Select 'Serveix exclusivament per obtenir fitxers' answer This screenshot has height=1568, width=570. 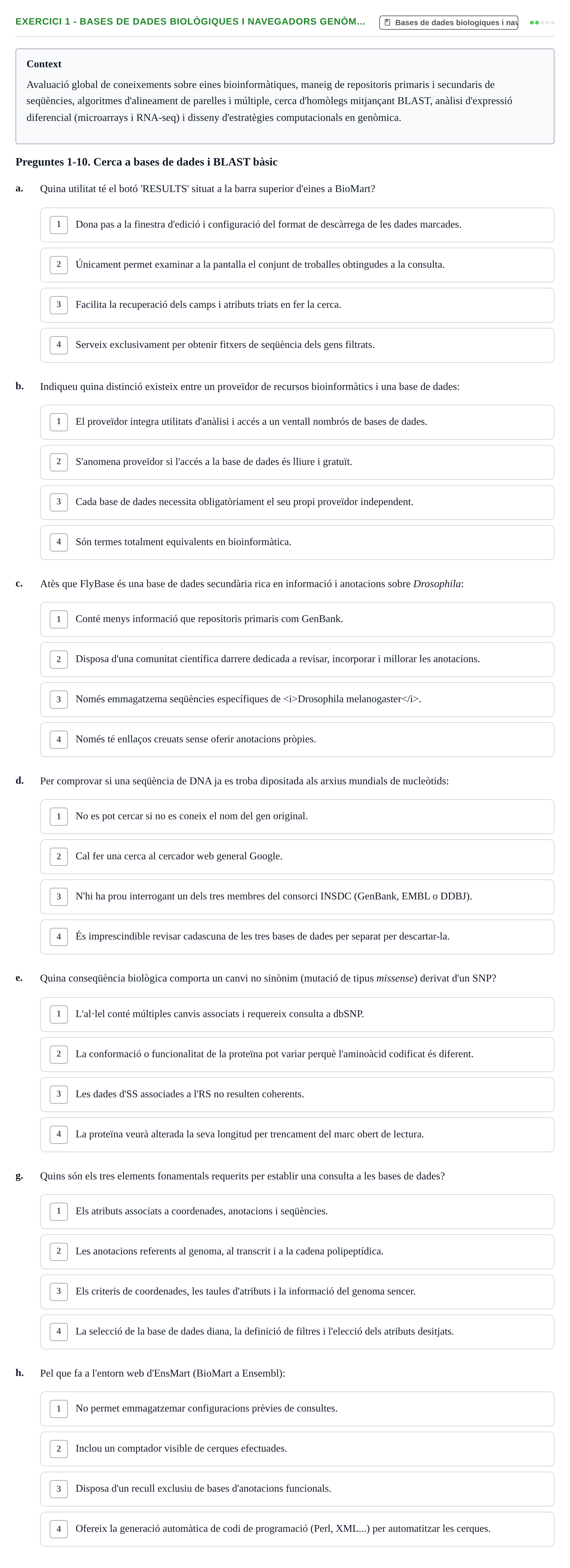pyautogui.click(x=297, y=345)
